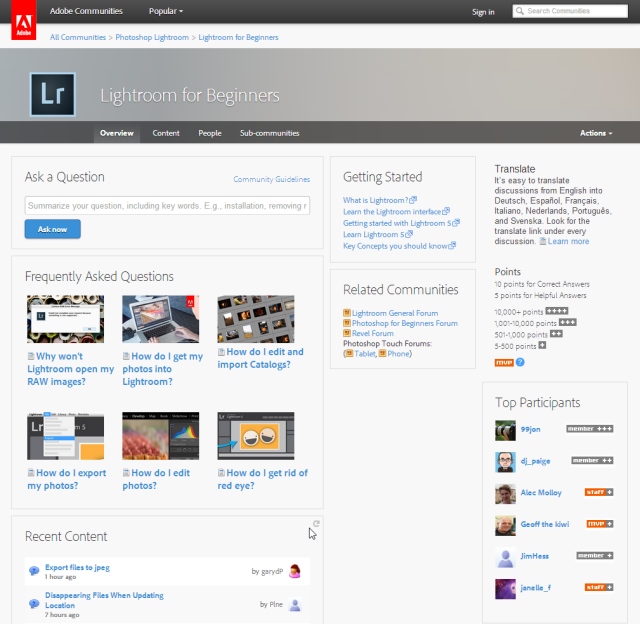The height and width of the screenshot is (624, 640).
Task: Open 99jon's profile link
Action: (x=530, y=429)
